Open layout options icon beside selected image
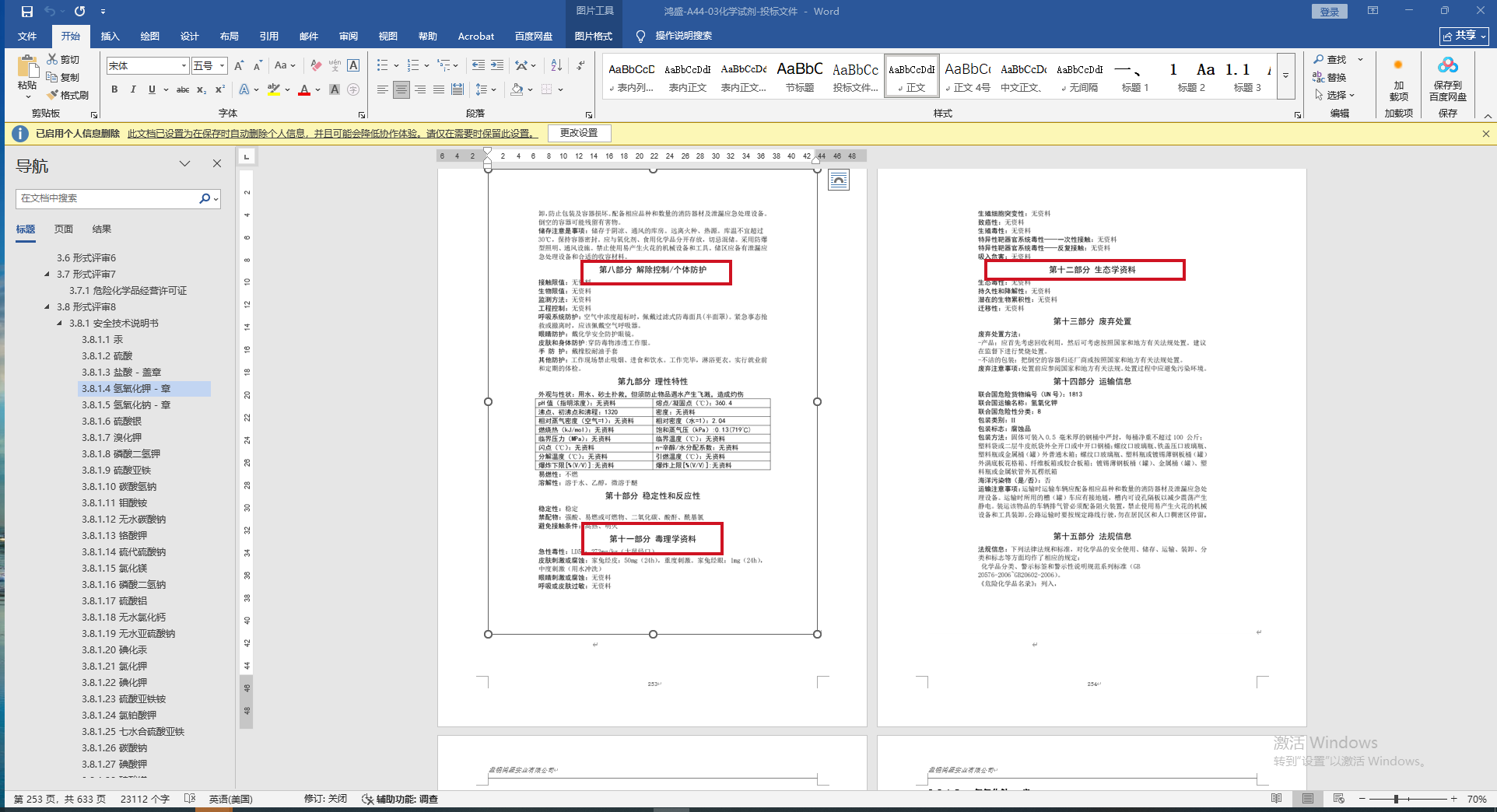Screen dimensions: 1497x812 coord(839,180)
